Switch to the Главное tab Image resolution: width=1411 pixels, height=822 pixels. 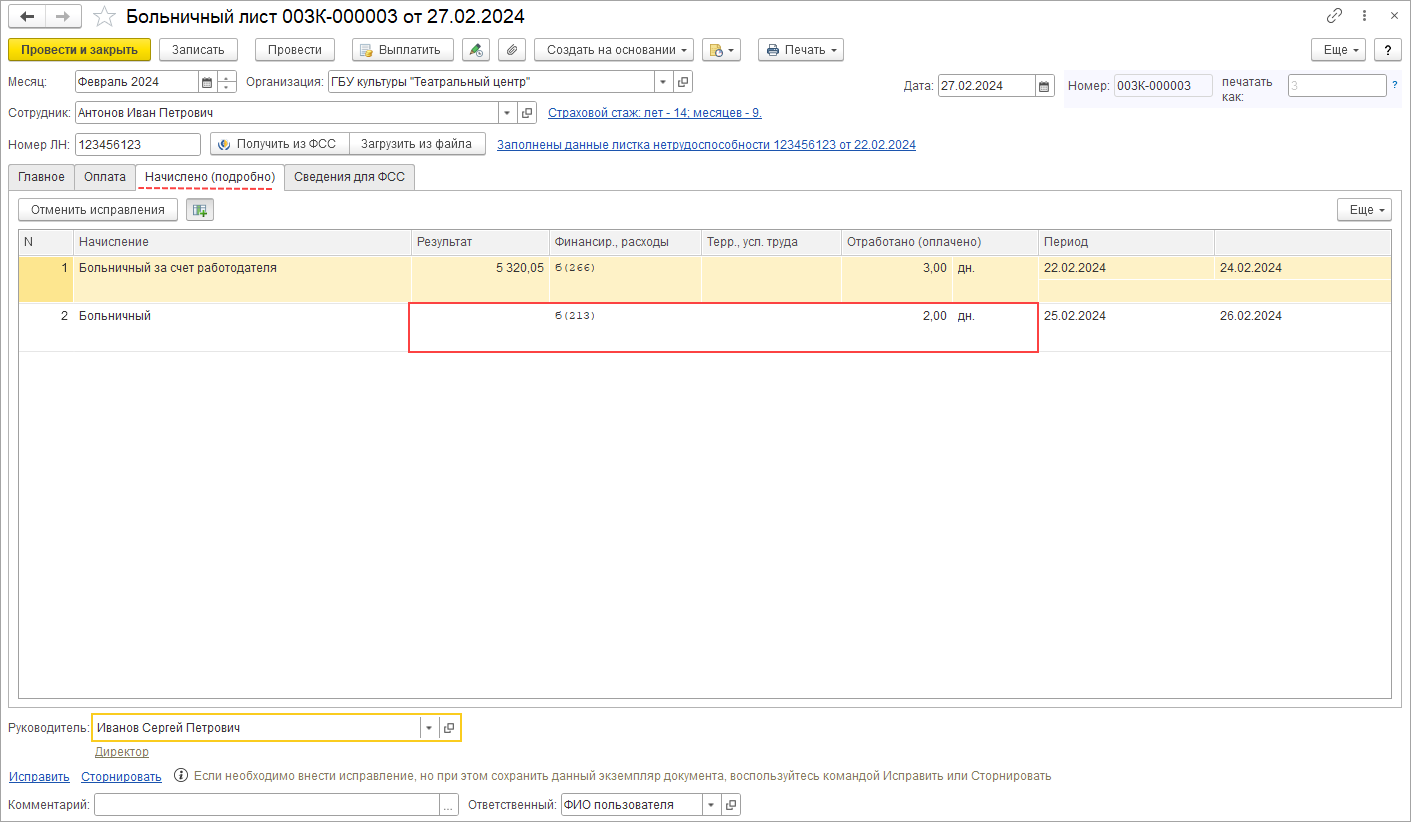tap(41, 177)
